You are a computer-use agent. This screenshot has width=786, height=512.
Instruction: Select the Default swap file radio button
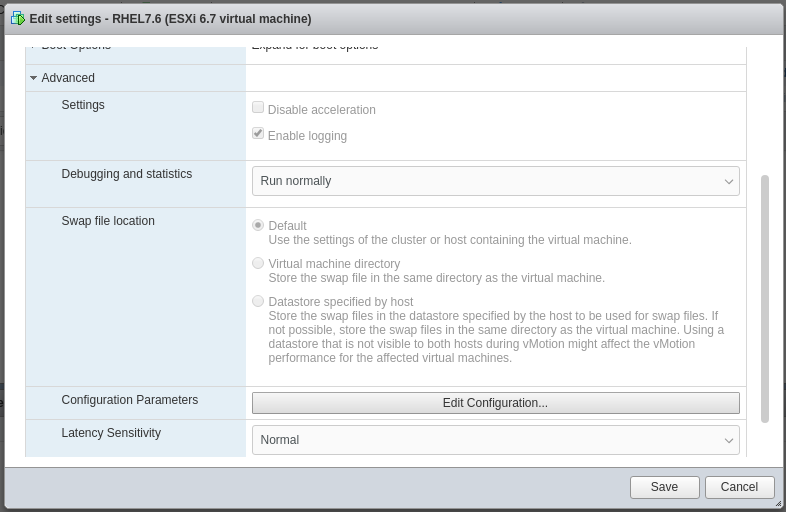pos(258,226)
